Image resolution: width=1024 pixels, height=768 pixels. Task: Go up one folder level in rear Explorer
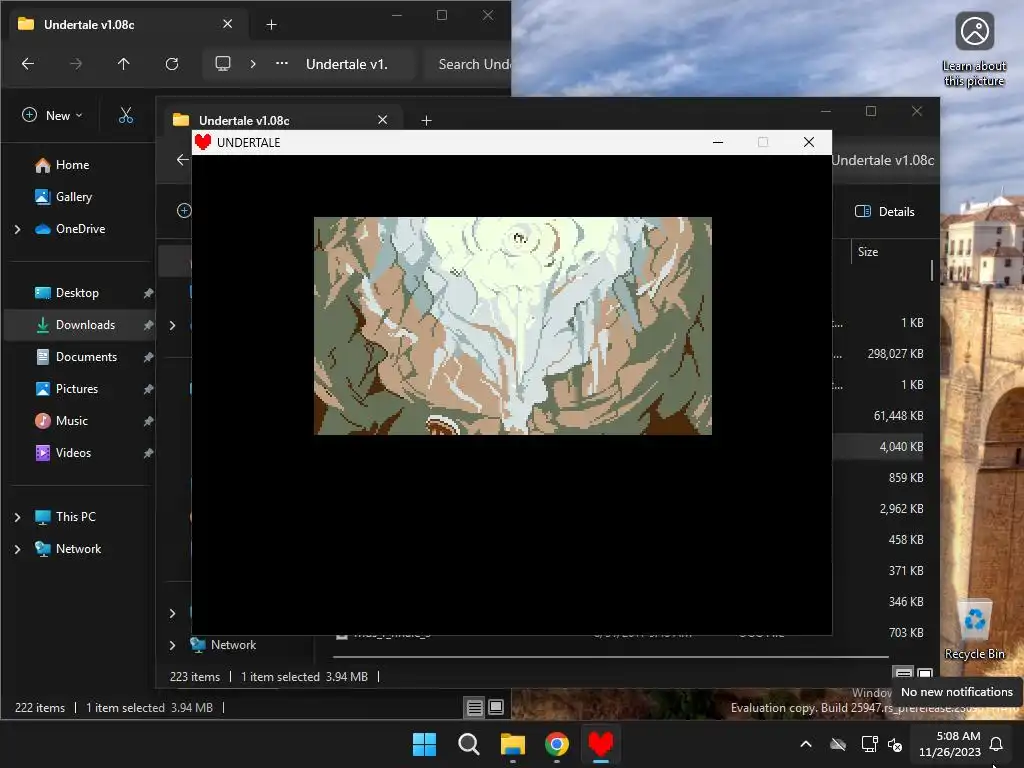tap(123, 64)
